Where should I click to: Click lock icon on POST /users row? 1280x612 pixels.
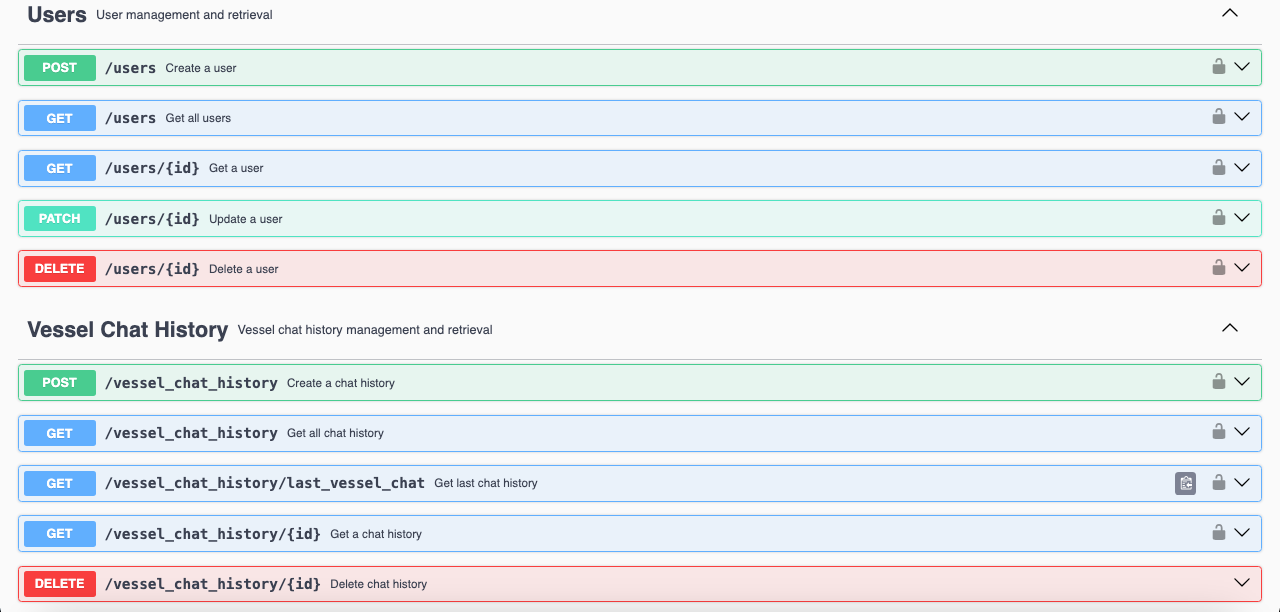tap(1218, 67)
